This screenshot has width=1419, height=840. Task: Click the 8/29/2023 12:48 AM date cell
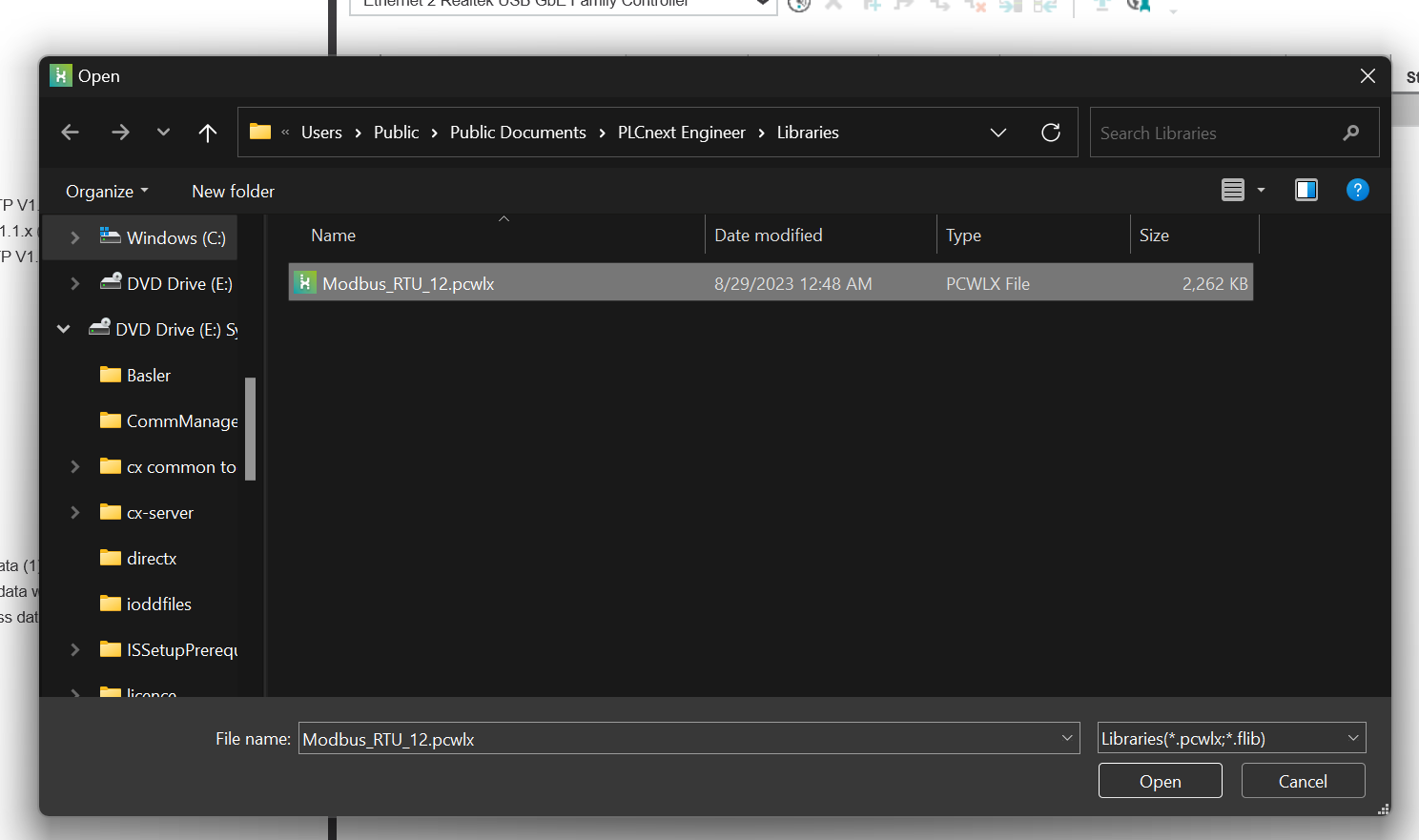[792, 283]
